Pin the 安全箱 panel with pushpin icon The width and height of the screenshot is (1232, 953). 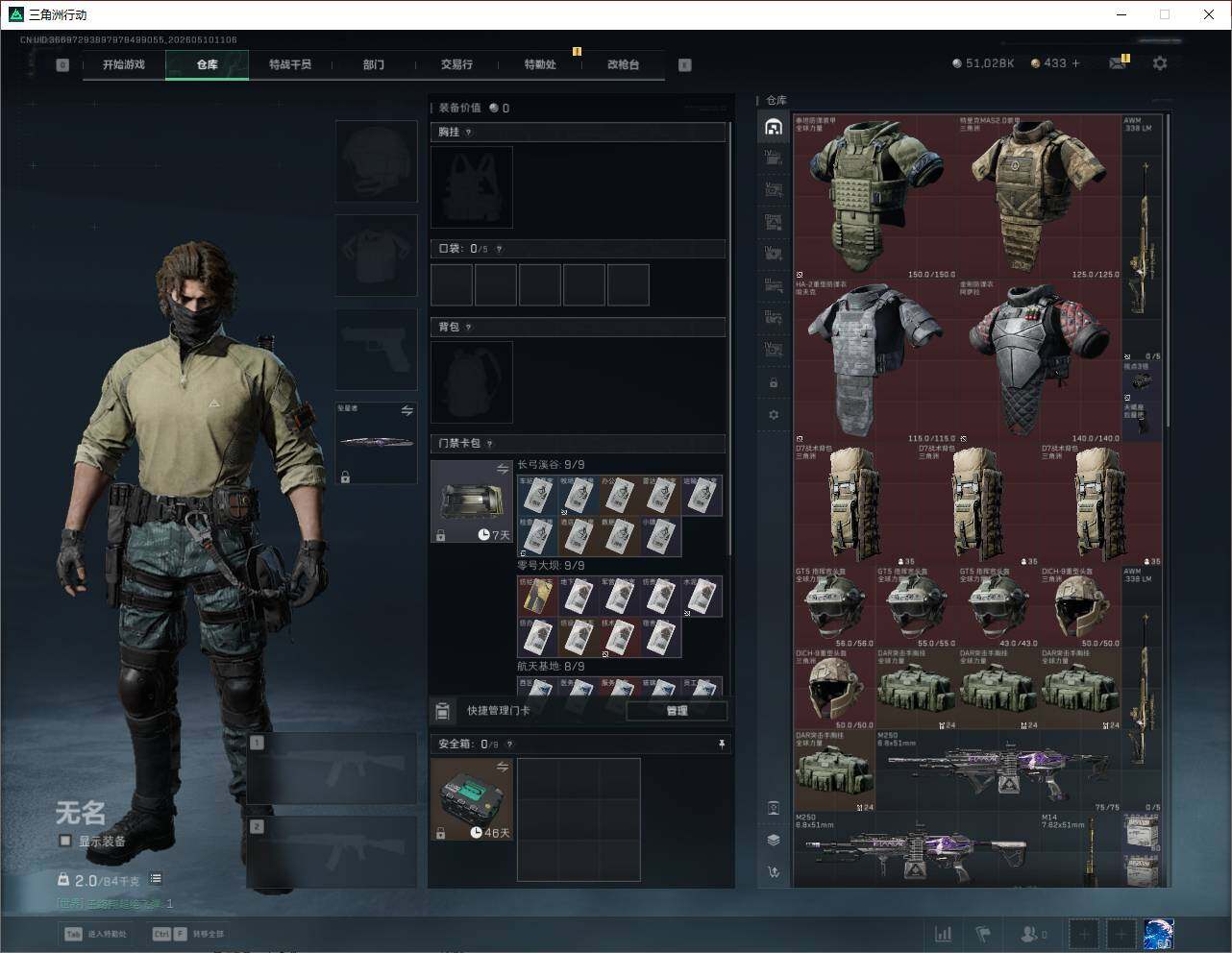coord(722,745)
